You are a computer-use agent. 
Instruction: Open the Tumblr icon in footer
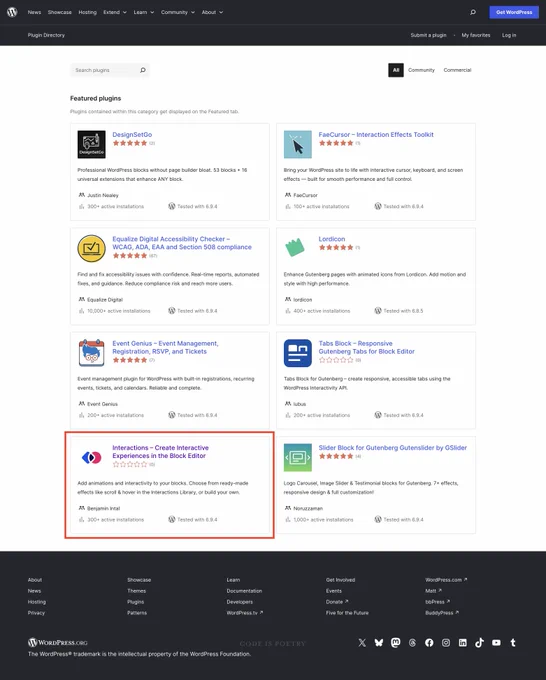[x=513, y=643]
